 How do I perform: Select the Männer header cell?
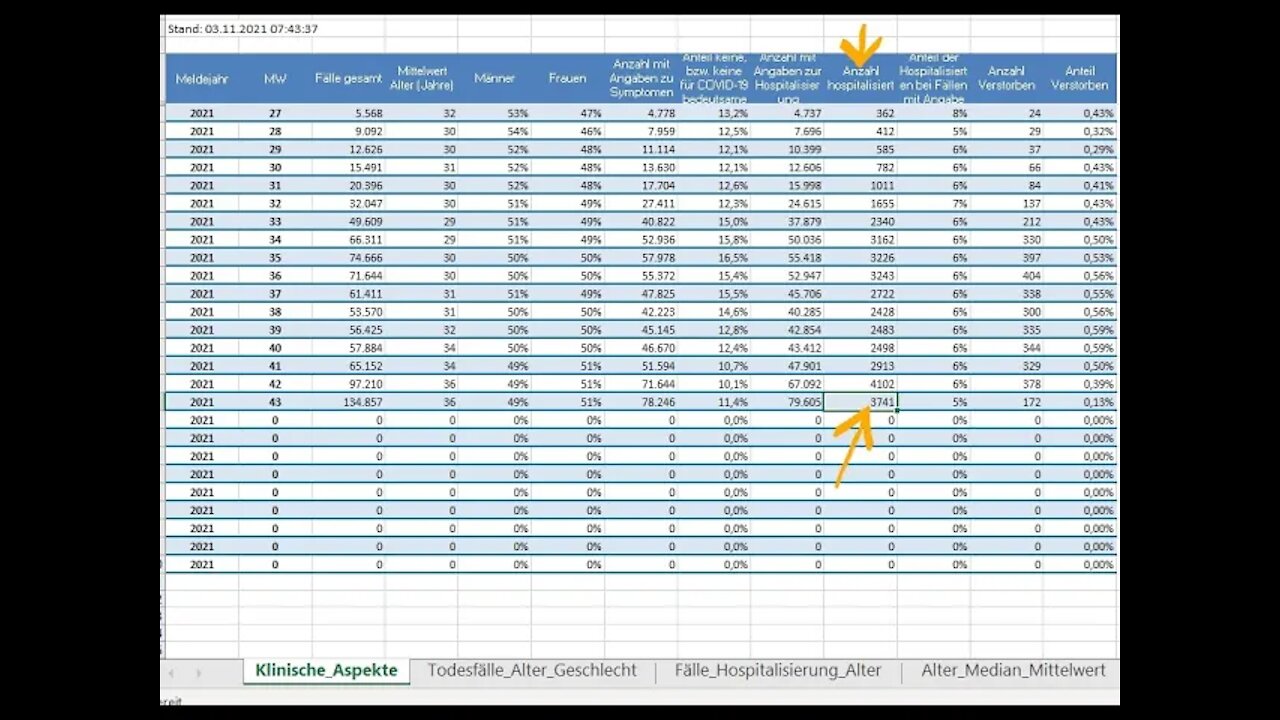tap(494, 78)
